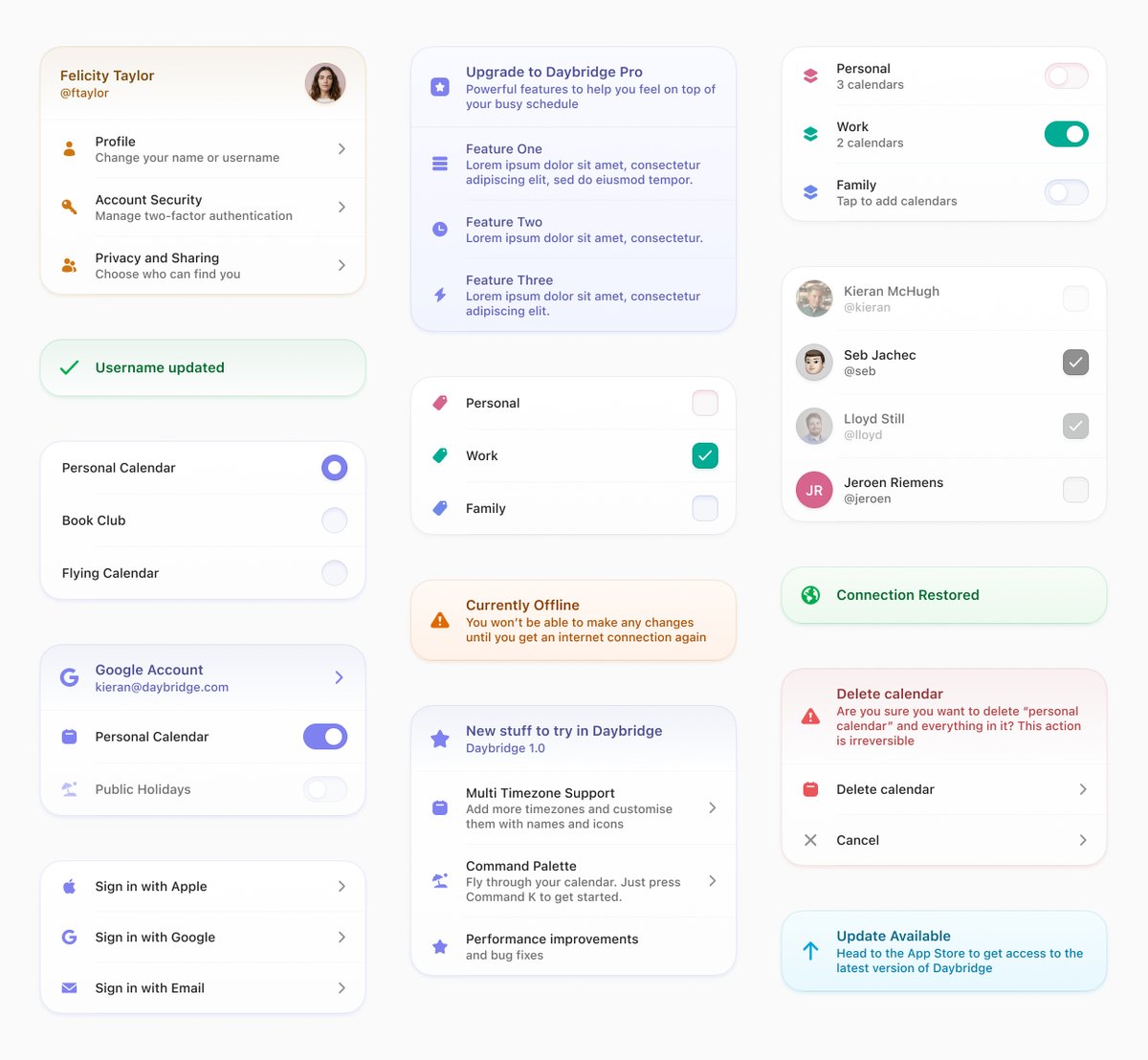This screenshot has width=1148, height=1060.
Task: Click the Privacy and Sharing people icon
Action: coord(69,265)
